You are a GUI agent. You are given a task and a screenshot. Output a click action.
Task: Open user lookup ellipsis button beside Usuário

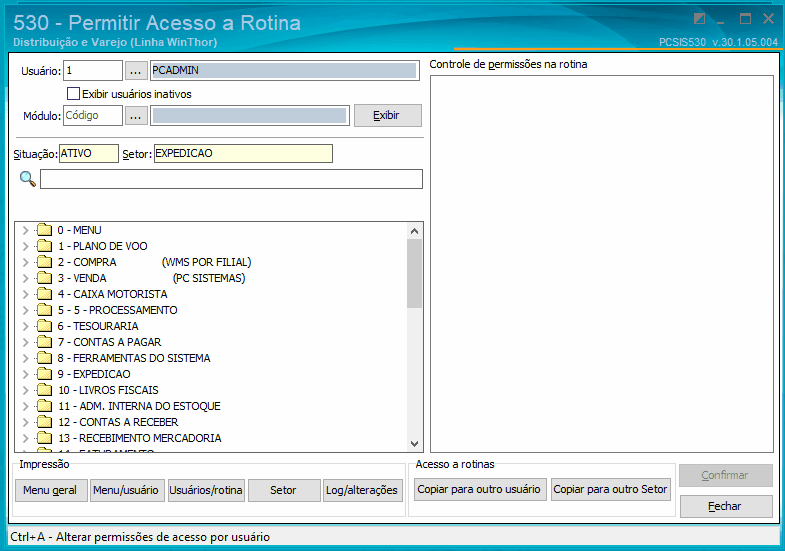[136, 71]
